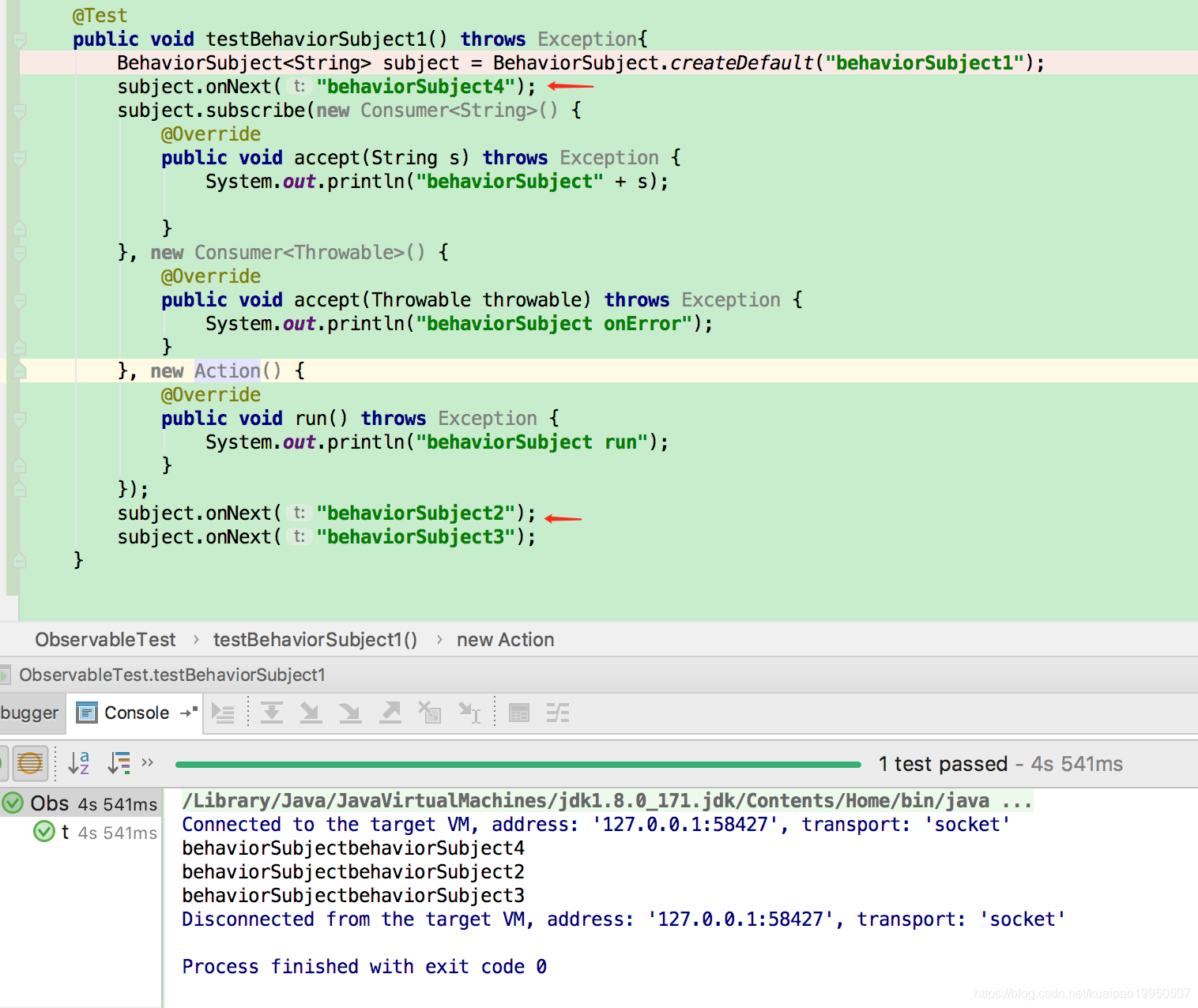1198x1008 pixels.
Task: Sort test results by duration
Action: (119, 763)
